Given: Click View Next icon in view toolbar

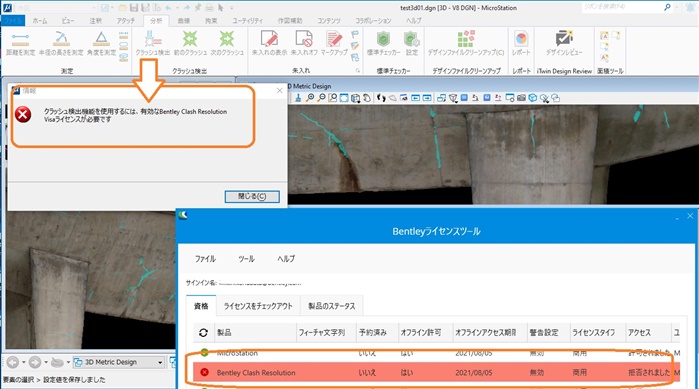Looking at the screenshot, I should click(x=427, y=98).
